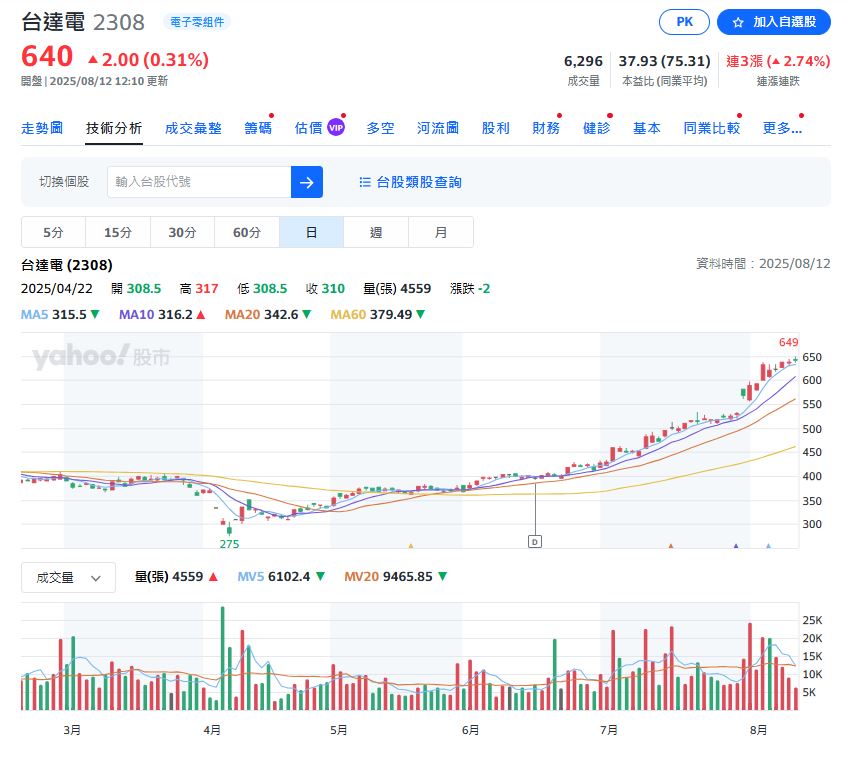852x766 pixels.
Task: Click the 收 310 closing value
Action: pos(325,288)
